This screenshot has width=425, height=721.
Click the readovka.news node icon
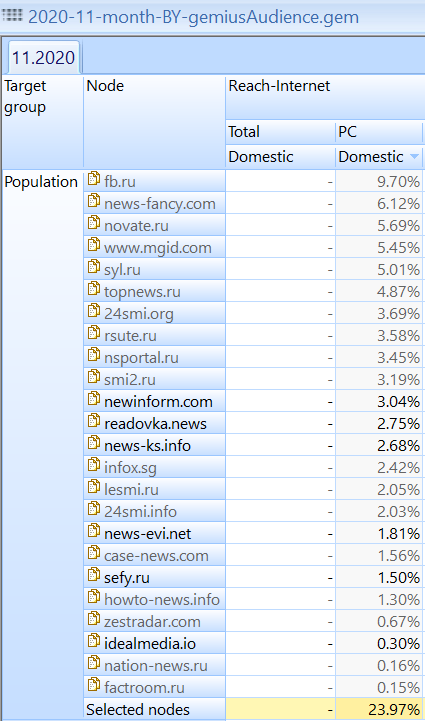click(x=94, y=422)
